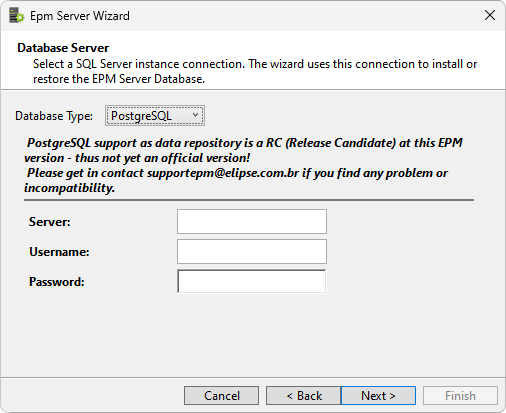Focus the Password input field
This screenshot has height=413, width=506.
(x=252, y=282)
